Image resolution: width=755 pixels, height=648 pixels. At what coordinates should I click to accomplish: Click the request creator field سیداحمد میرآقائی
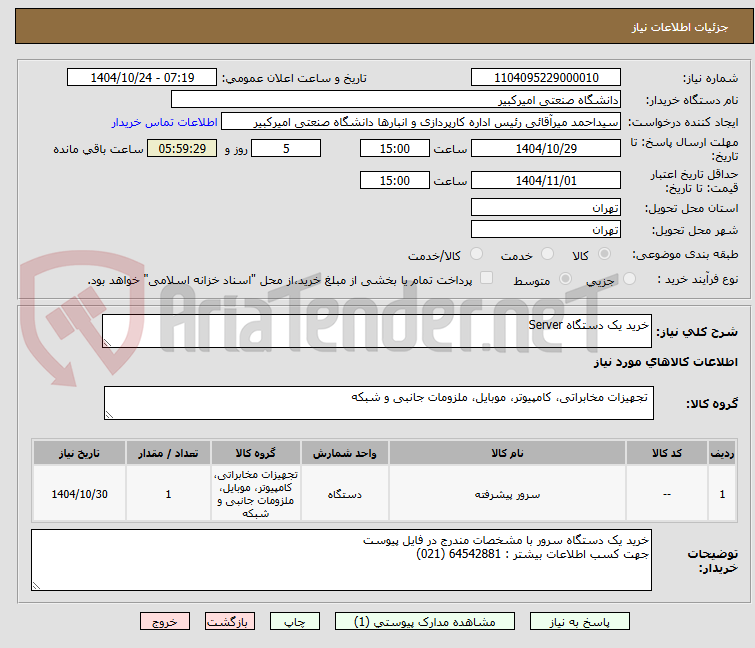(420, 122)
